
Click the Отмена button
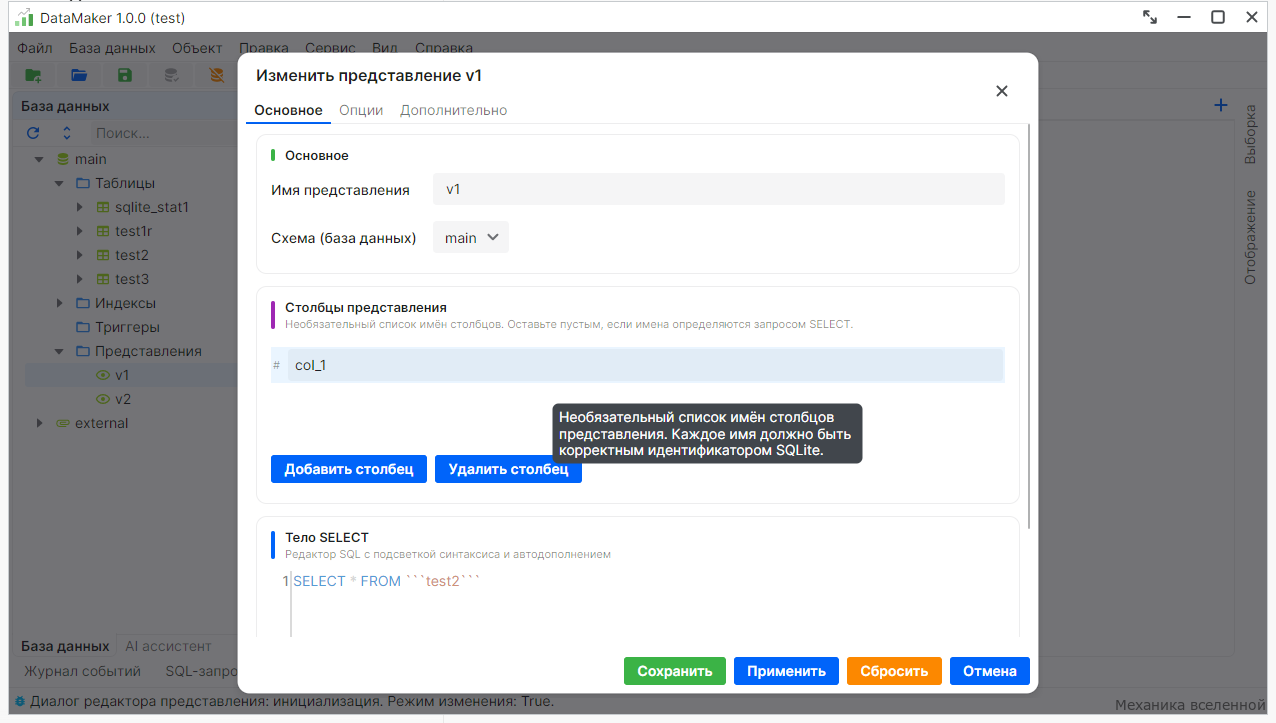(990, 671)
